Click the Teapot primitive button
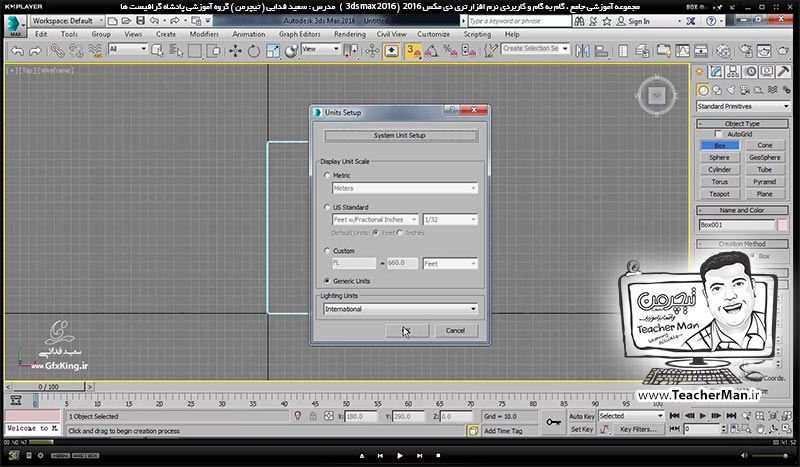 [x=719, y=194]
